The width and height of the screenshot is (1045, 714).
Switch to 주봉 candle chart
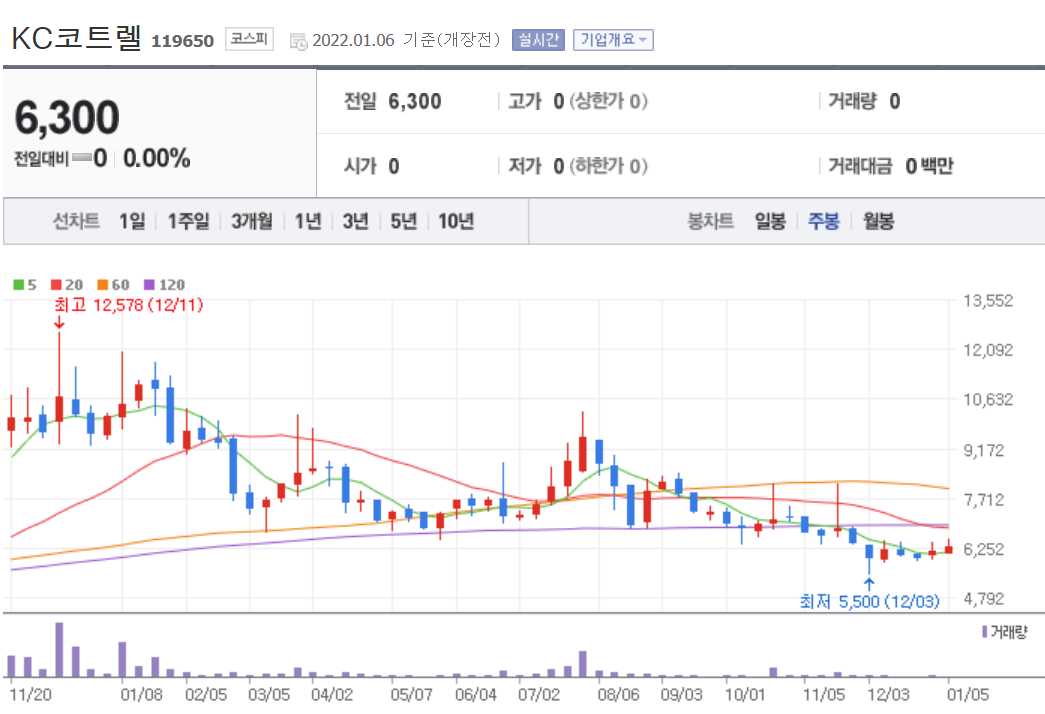coord(824,221)
